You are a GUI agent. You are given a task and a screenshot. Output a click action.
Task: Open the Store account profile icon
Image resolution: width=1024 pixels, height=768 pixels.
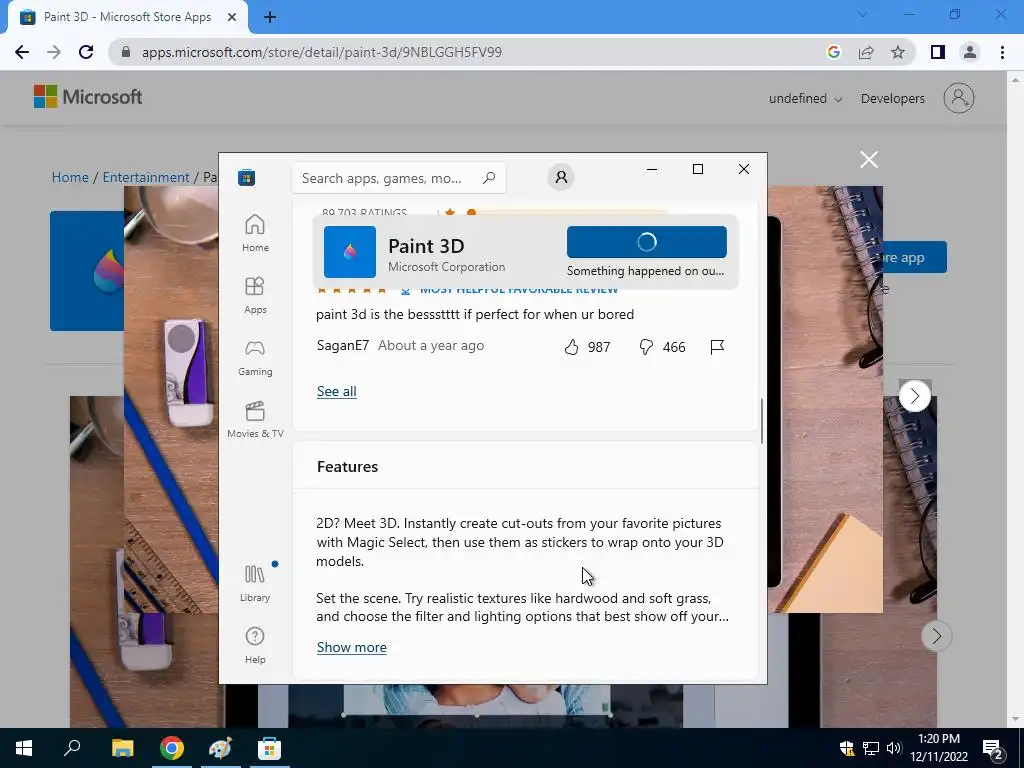pyautogui.click(x=560, y=177)
